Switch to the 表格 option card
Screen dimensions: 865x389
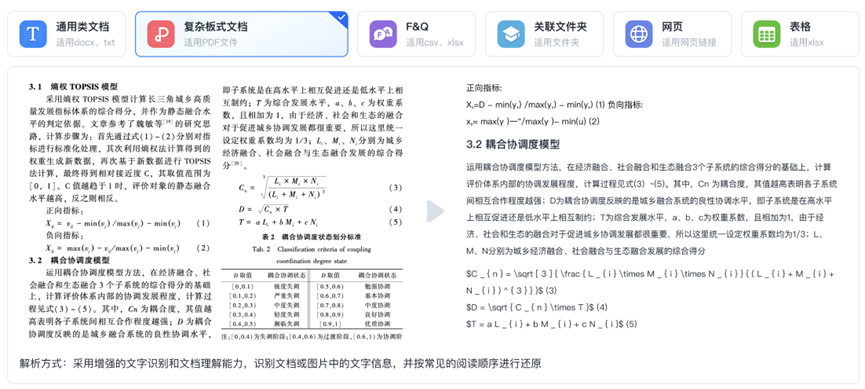800,34
